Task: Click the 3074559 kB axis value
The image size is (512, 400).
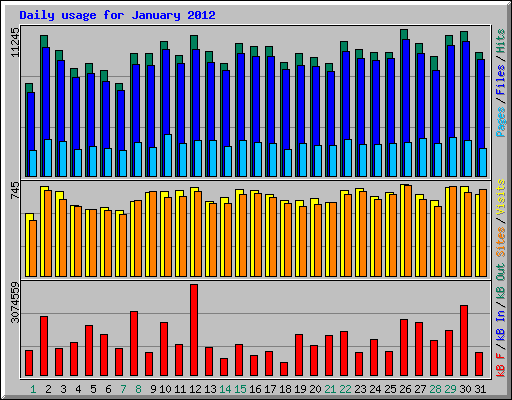Action: (15, 303)
